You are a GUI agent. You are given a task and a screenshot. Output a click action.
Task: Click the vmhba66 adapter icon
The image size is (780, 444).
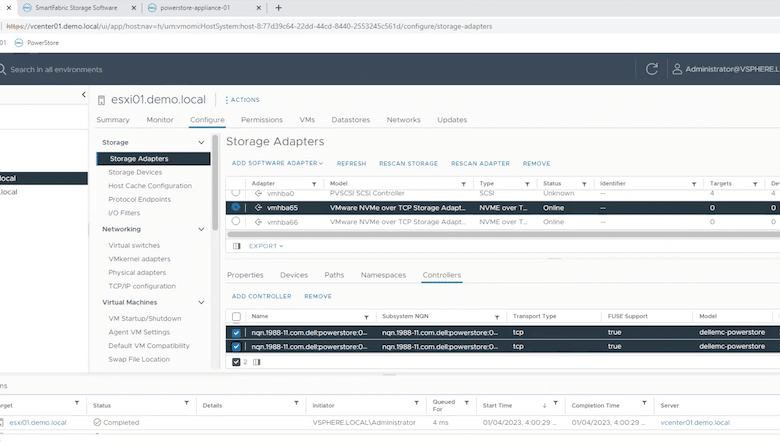(x=258, y=222)
